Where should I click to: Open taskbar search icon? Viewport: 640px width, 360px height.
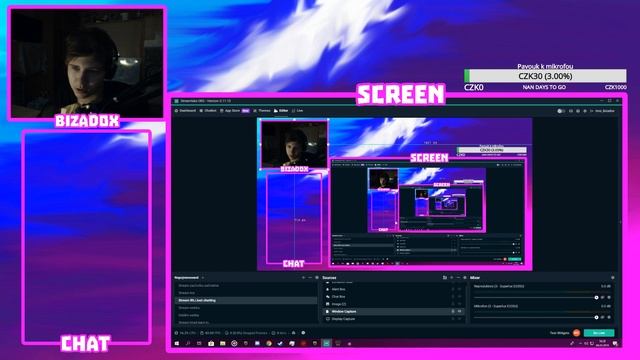point(188,344)
